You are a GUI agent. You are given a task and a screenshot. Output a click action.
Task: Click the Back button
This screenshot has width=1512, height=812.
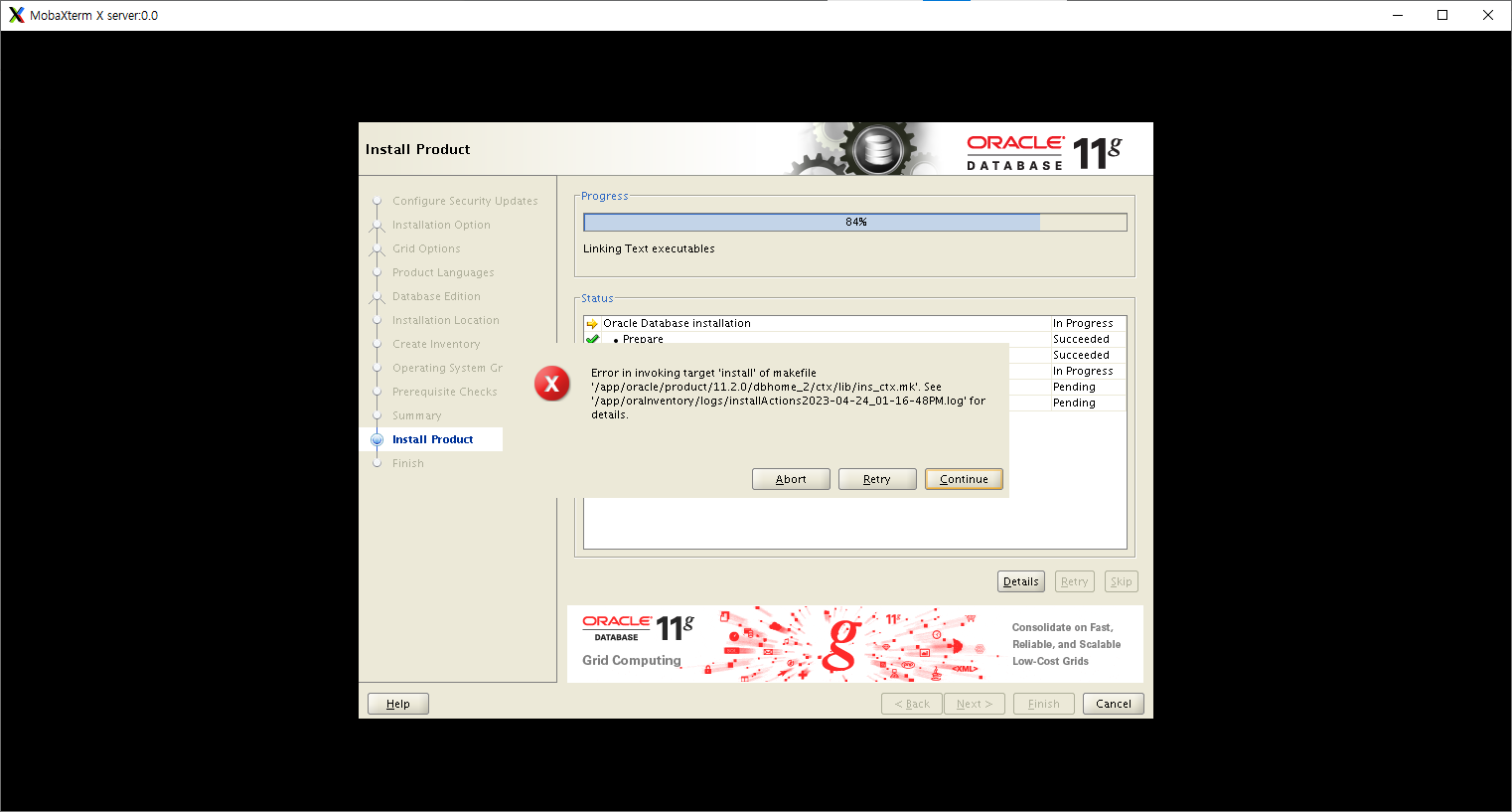[x=912, y=704]
